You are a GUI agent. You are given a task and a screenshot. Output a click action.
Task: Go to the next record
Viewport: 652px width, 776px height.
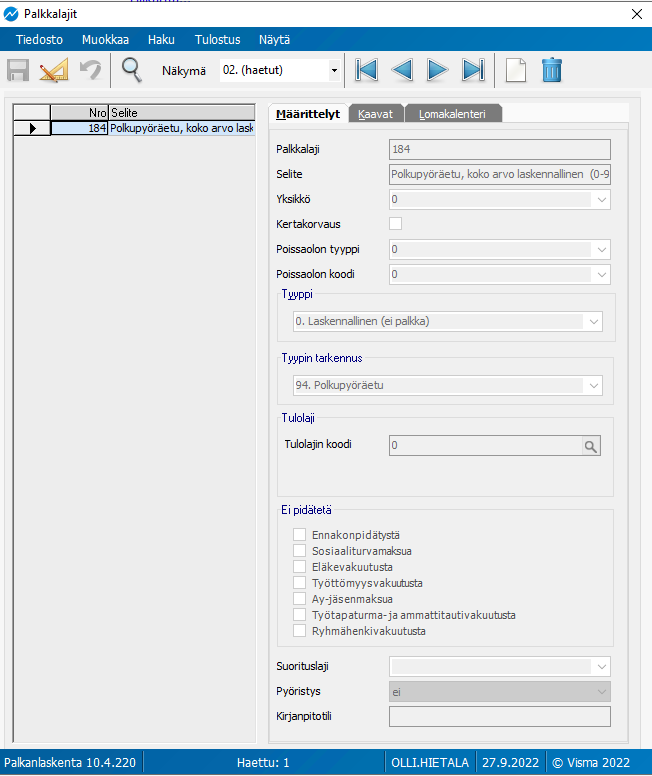438,70
